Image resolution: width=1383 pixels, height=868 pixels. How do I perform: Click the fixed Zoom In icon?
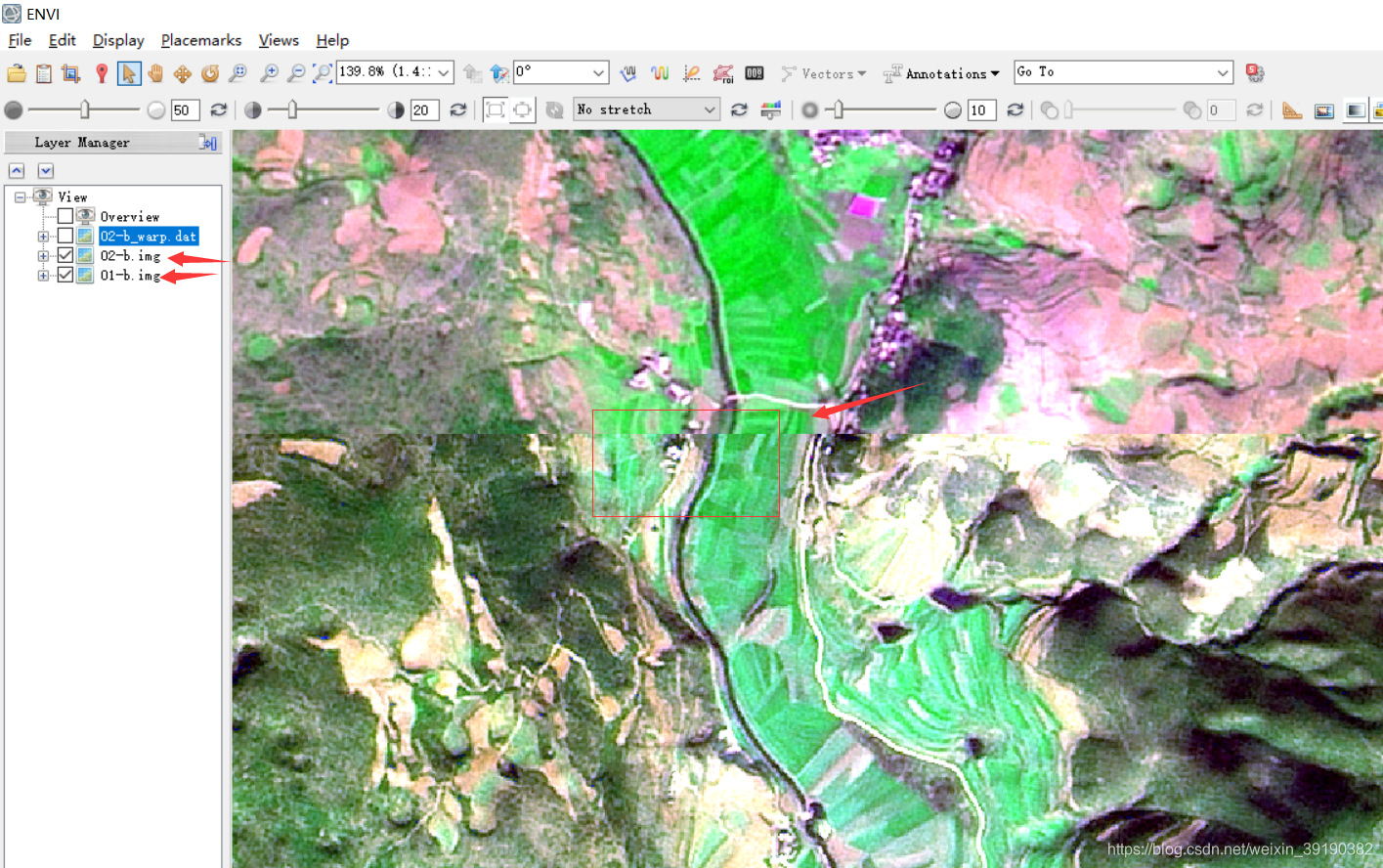(x=269, y=73)
